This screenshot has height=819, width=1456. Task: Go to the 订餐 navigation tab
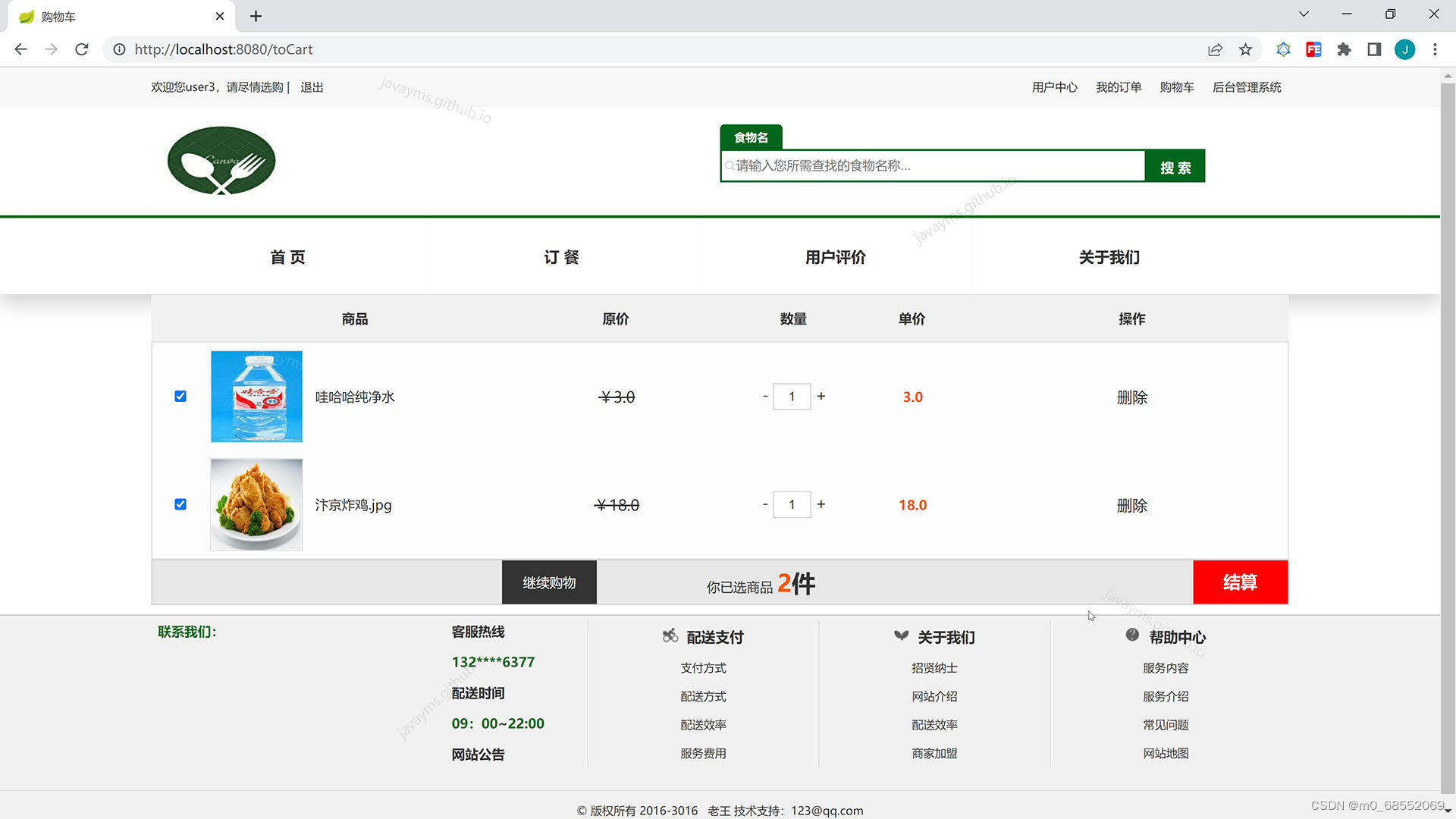click(561, 257)
